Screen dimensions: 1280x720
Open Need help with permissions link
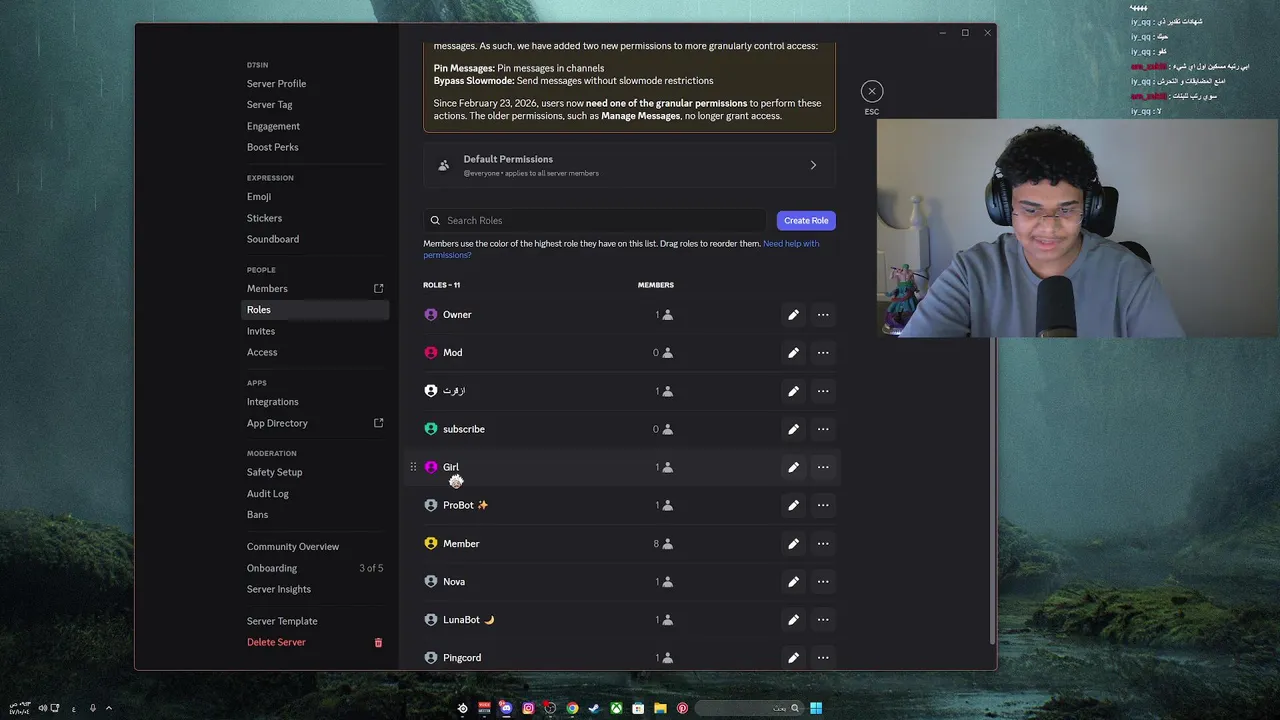pyautogui.click(x=621, y=249)
